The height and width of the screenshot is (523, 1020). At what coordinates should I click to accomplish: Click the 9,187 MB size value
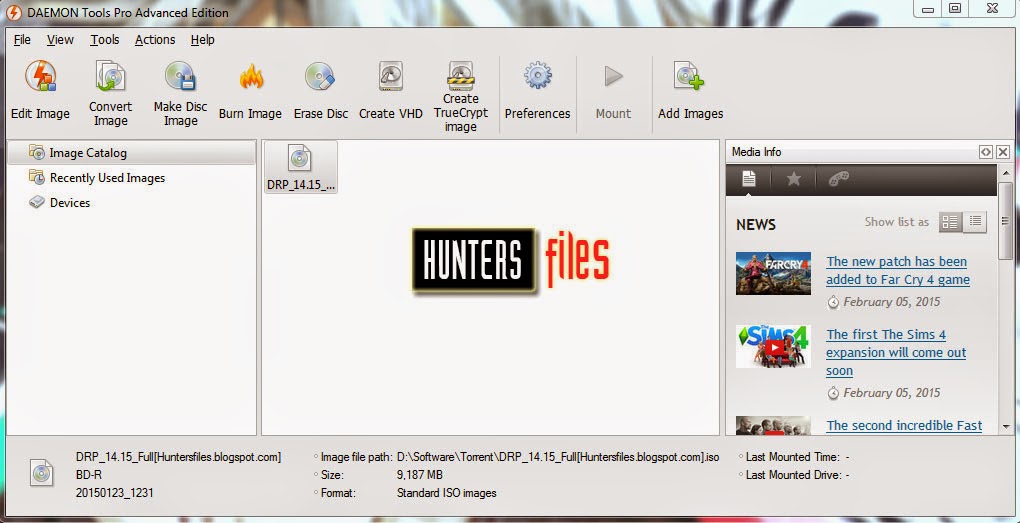[420, 475]
